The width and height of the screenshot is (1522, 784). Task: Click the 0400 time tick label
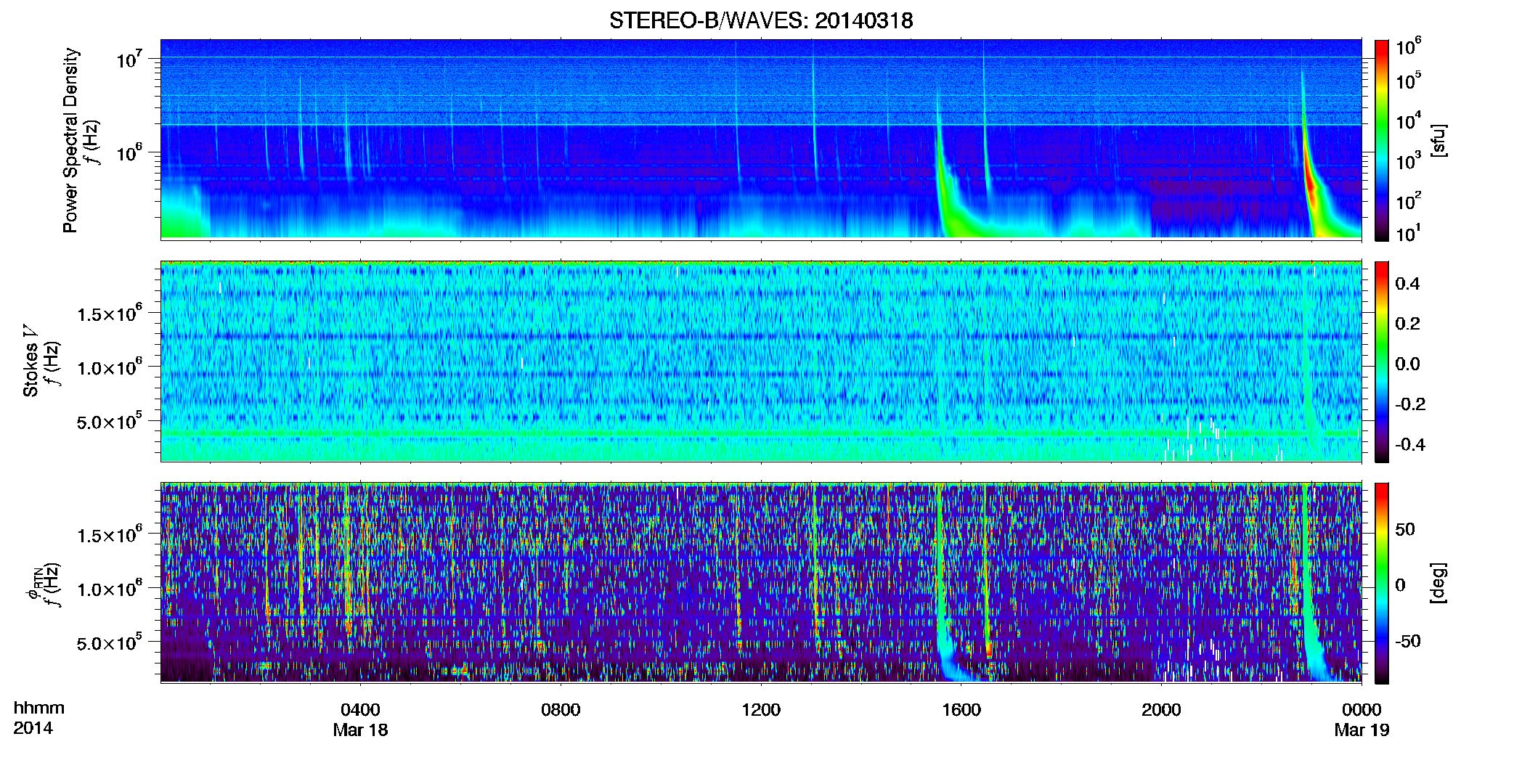point(360,710)
